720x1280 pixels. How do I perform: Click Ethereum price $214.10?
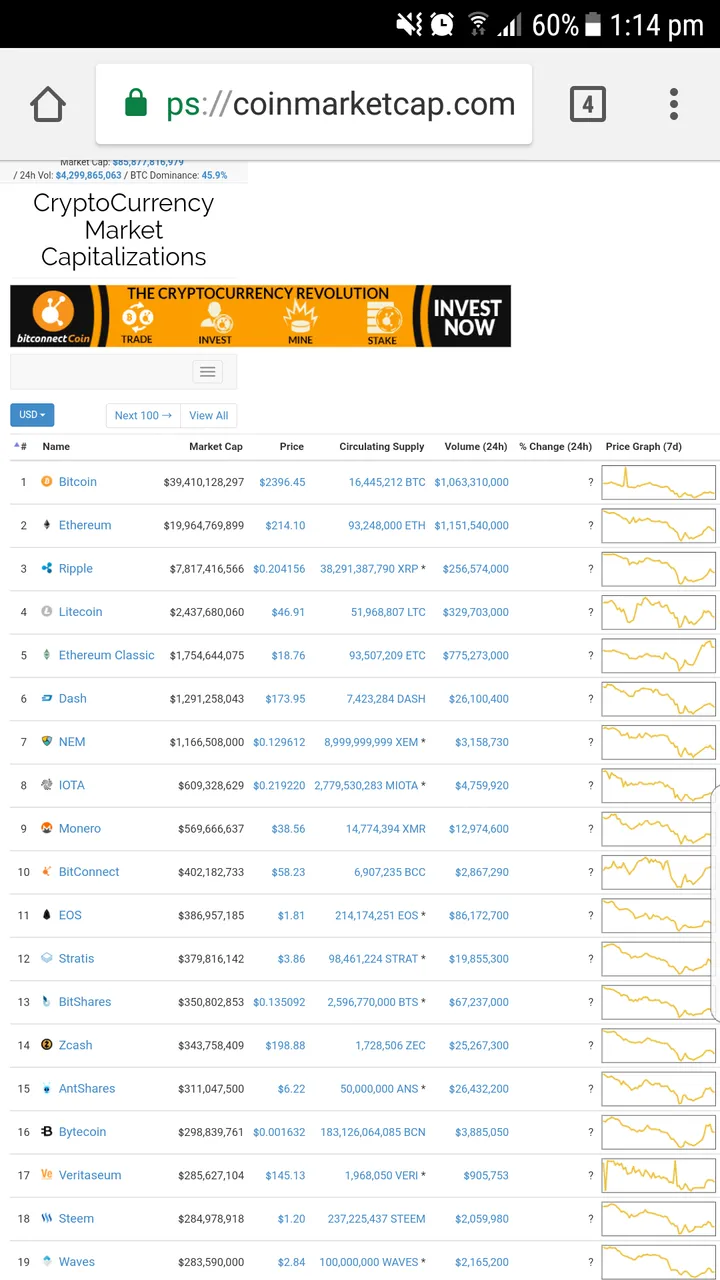point(285,525)
